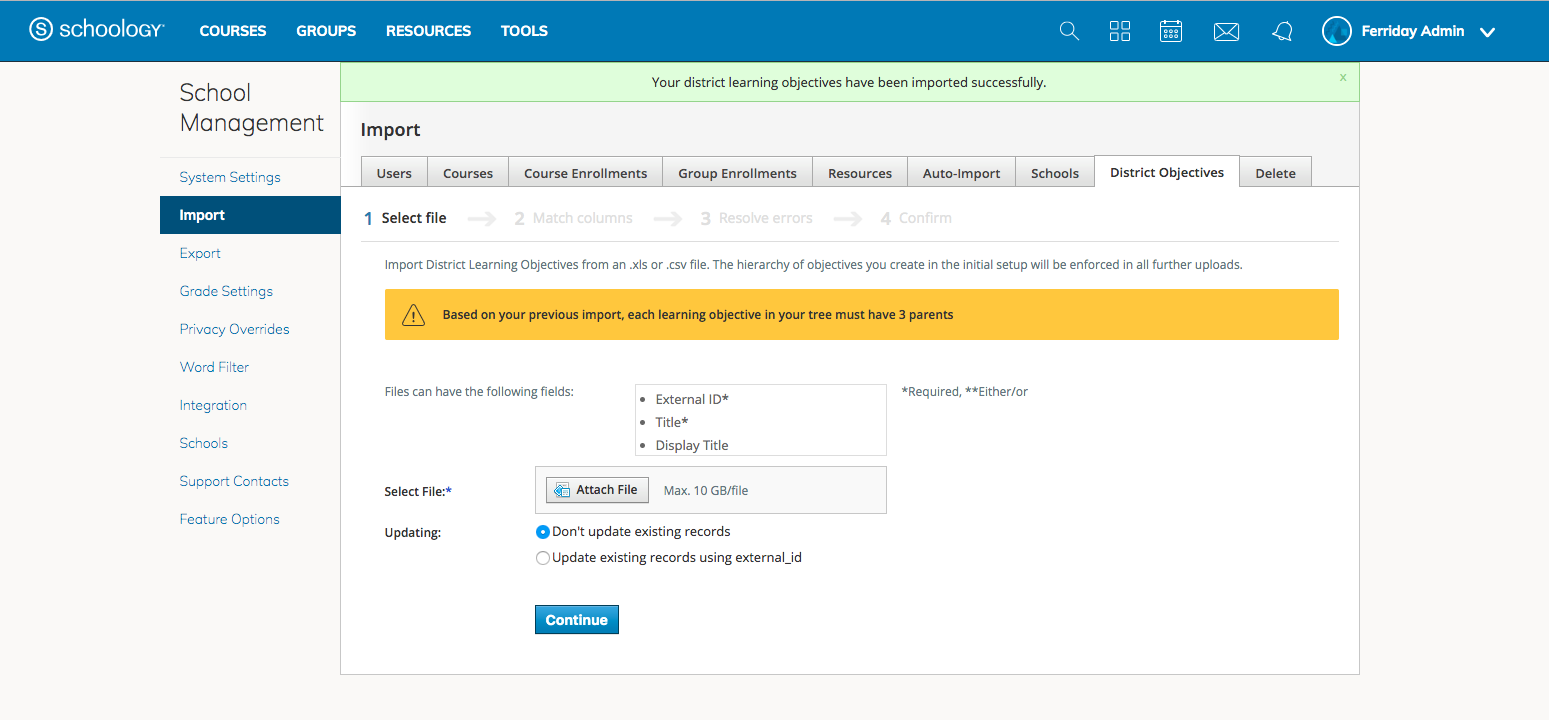Viewport: 1549px width, 720px height.
Task: Open the Delete import tab
Action: (x=1275, y=173)
